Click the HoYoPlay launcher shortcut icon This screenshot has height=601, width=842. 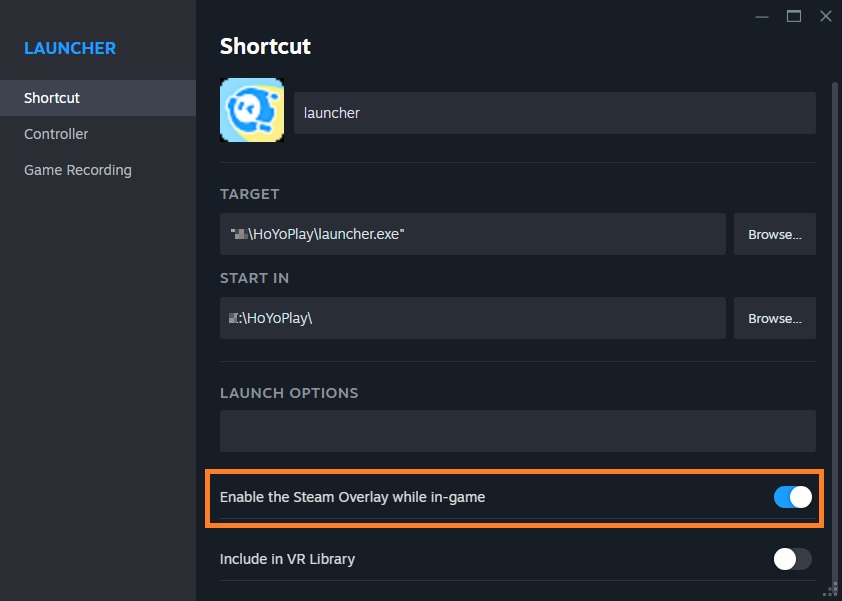(252, 110)
